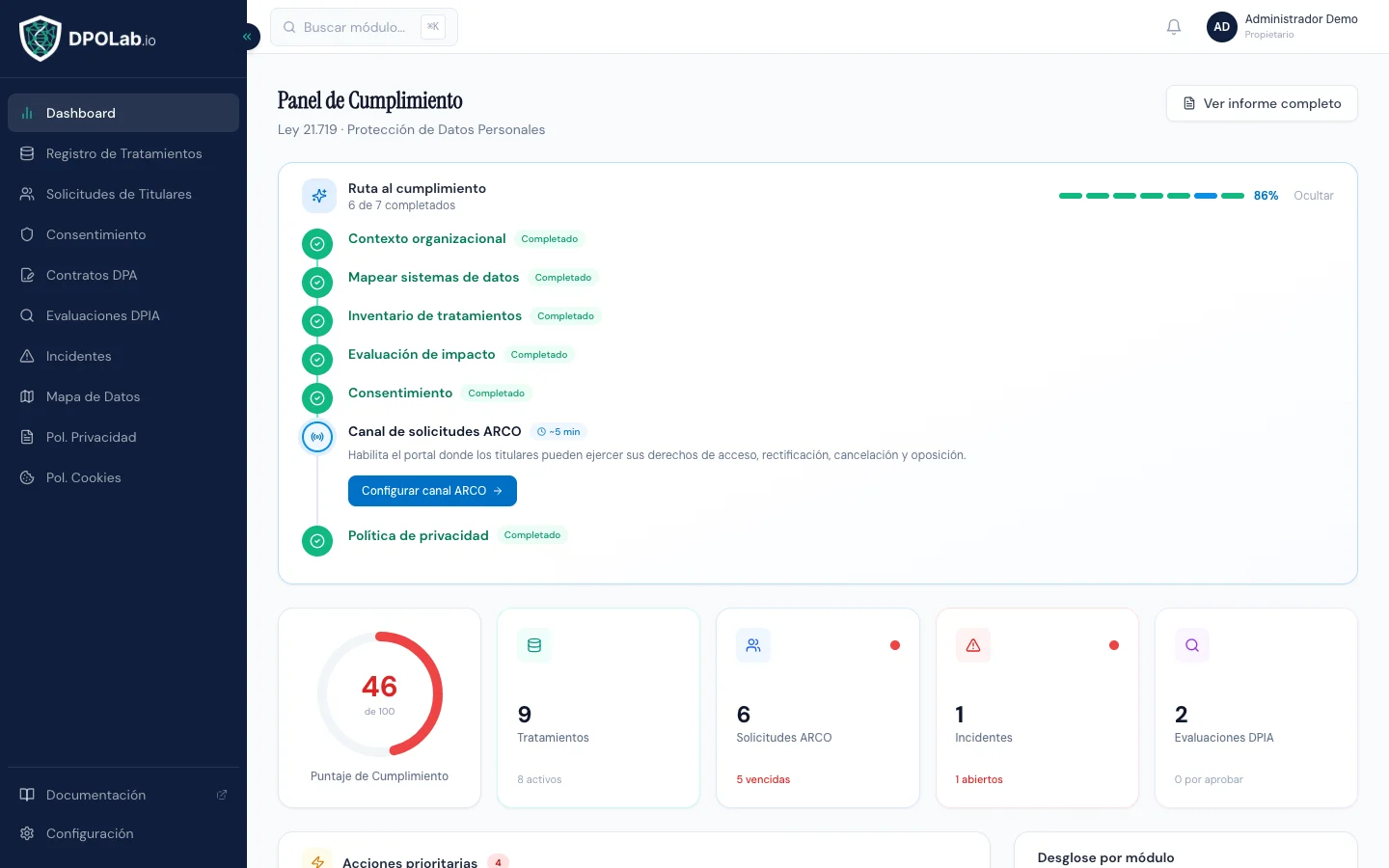Screen dimensions: 1389x868
Task: Click the search magnifier icon in the top bar
Action: click(289, 27)
